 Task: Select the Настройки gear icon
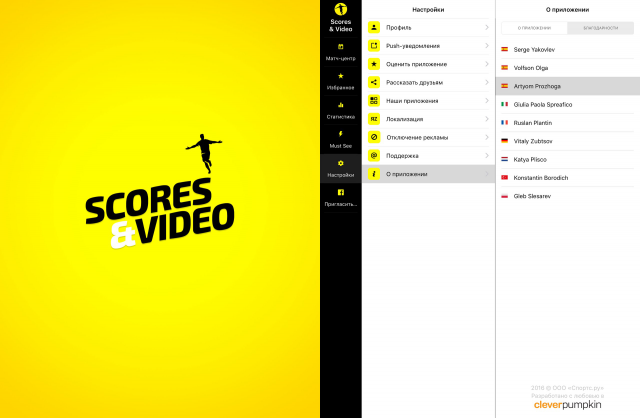(x=340, y=163)
